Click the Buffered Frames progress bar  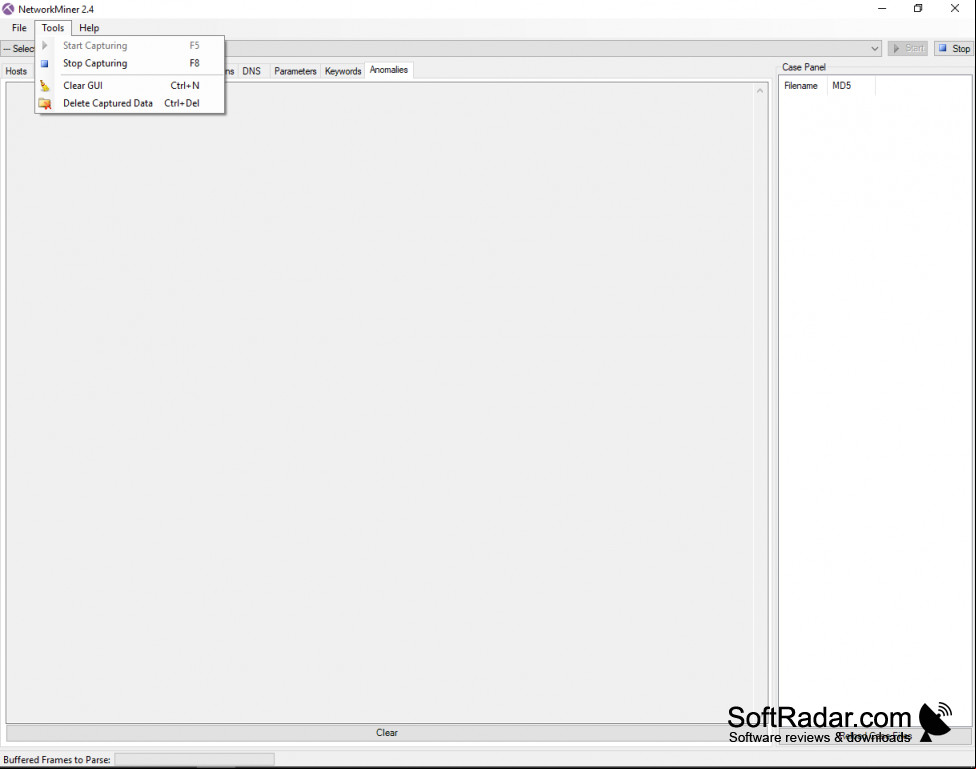coord(194,760)
